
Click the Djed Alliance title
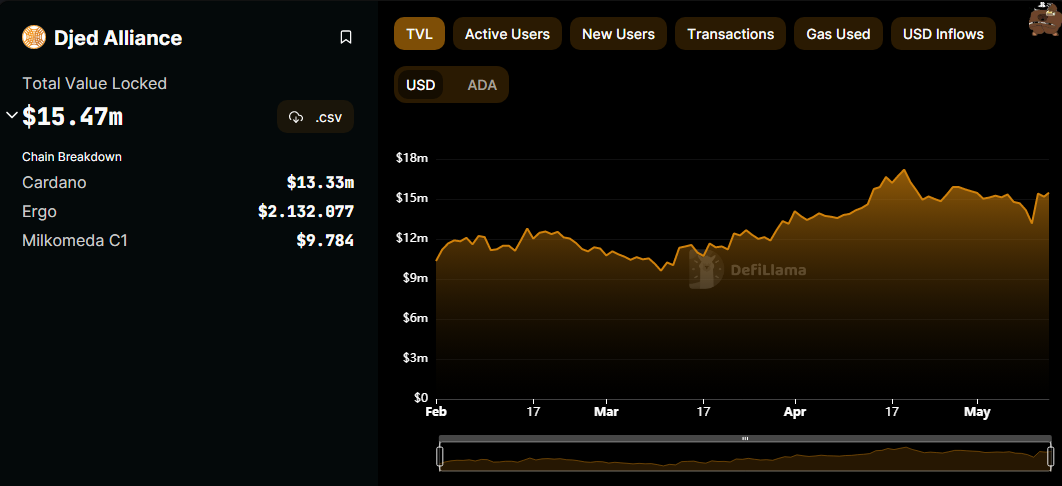click(118, 38)
